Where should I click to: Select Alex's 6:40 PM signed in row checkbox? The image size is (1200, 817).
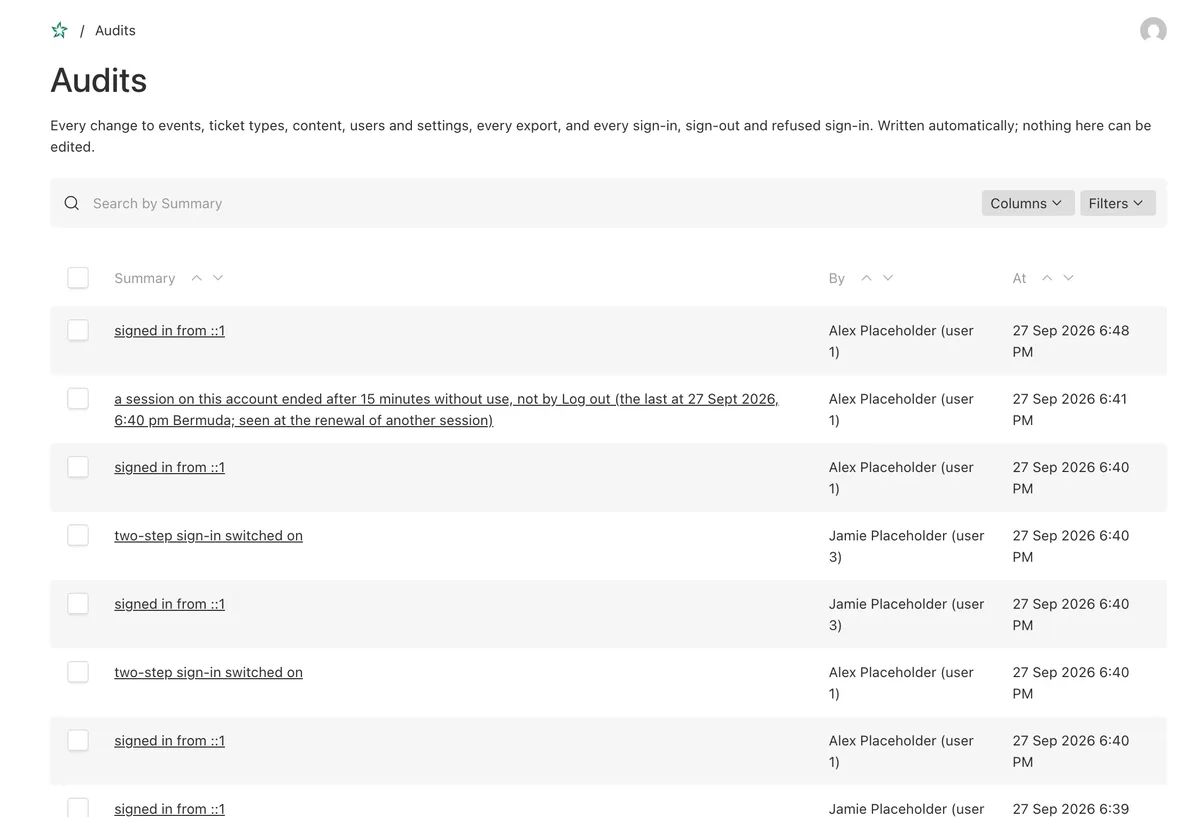tap(78, 467)
